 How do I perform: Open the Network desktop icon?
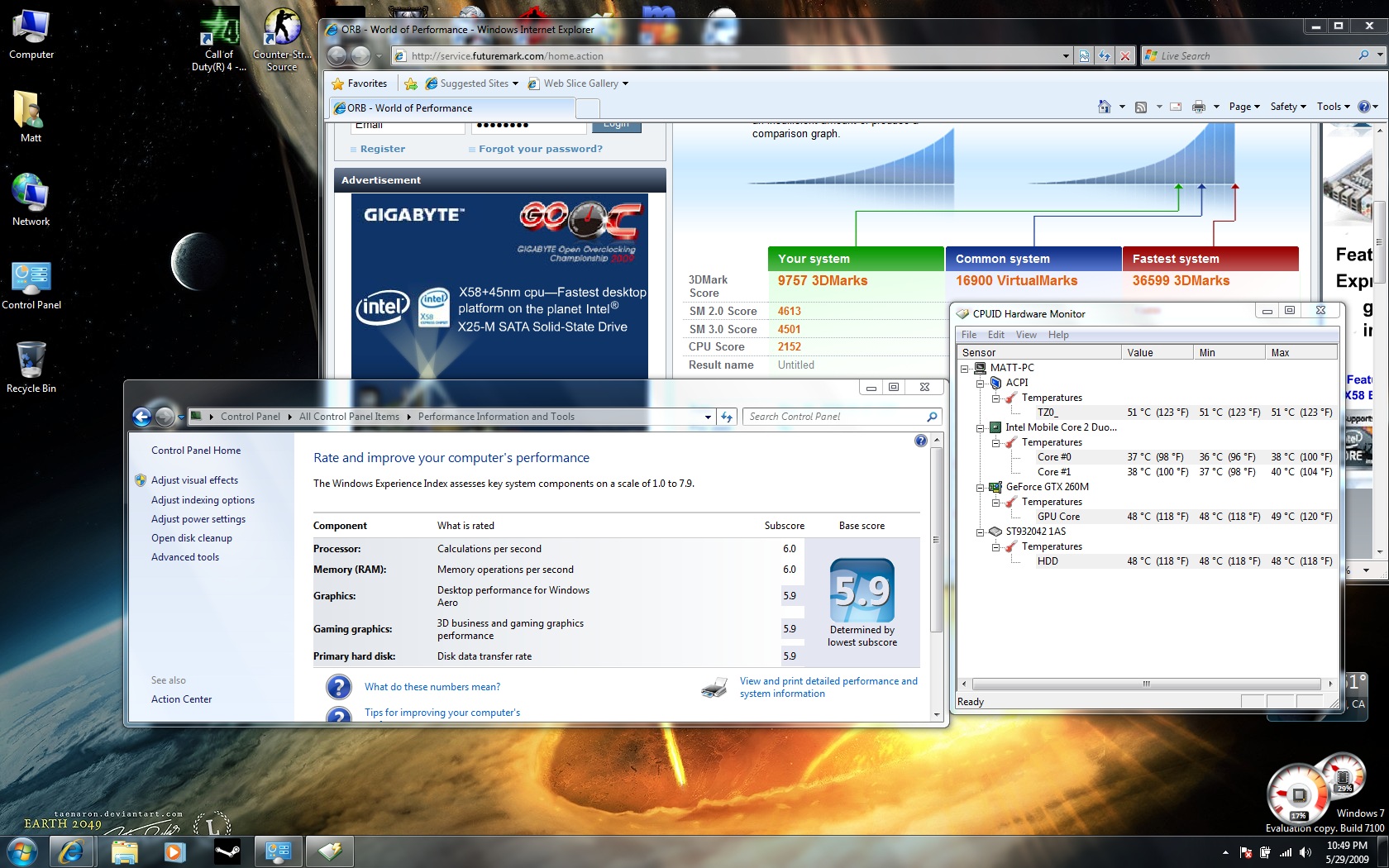pyautogui.click(x=31, y=199)
